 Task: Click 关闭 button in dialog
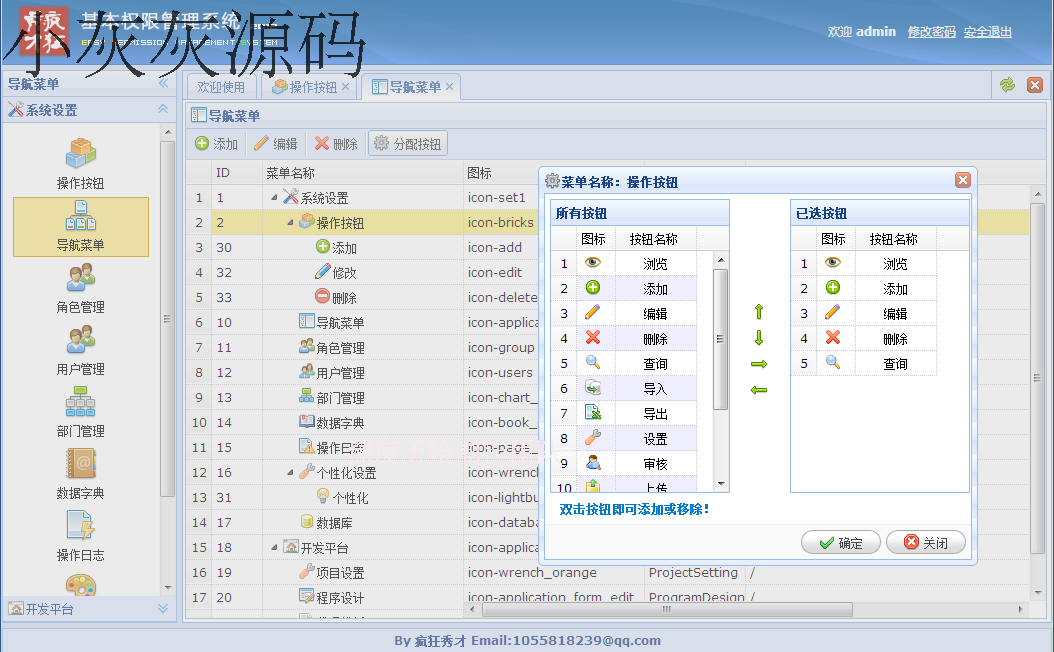(926, 542)
